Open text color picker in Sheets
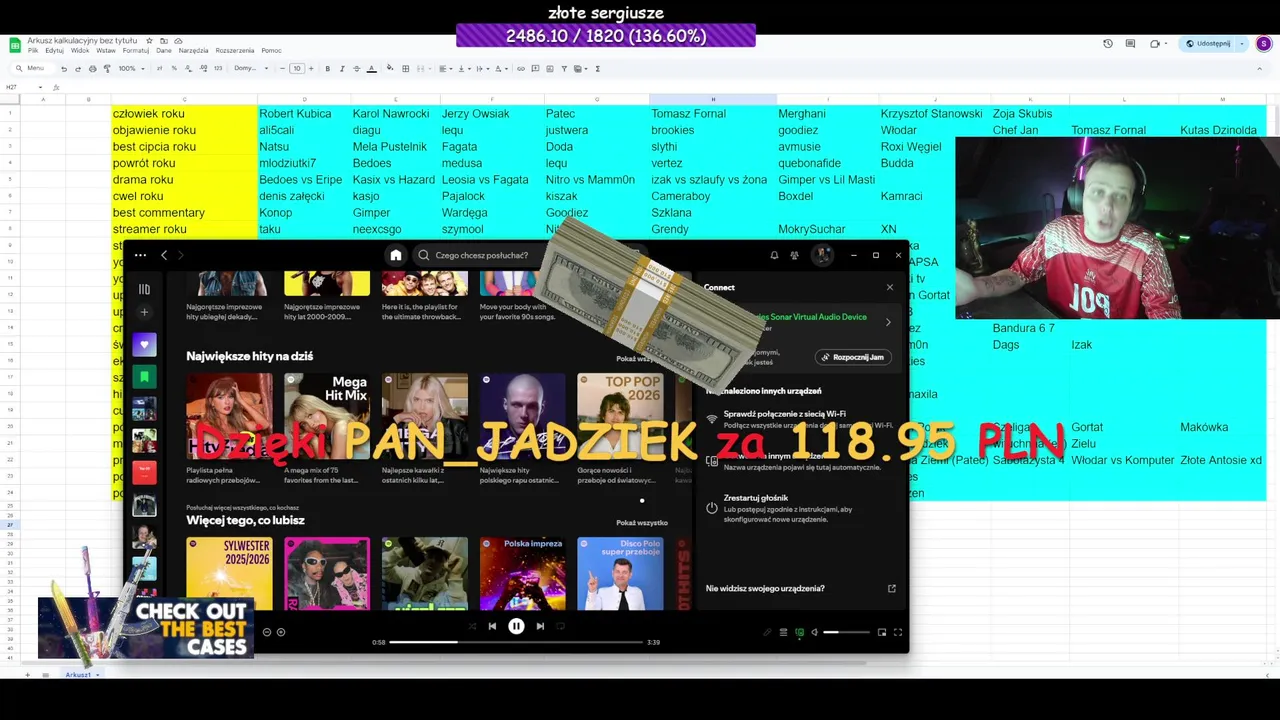 pyautogui.click(x=371, y=69)
